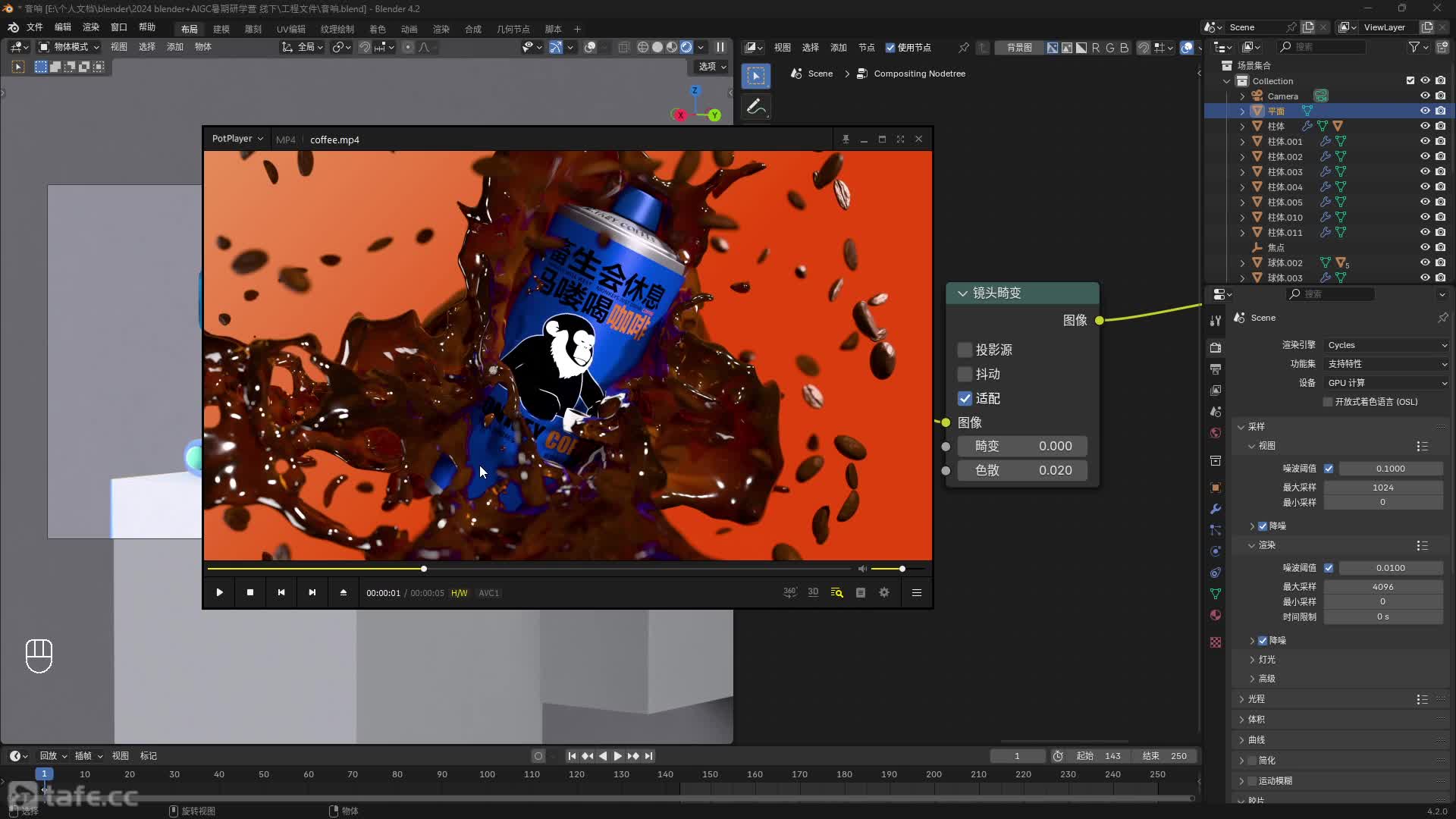
Task: Open 功能集 支持特性 dropdown
Action: point(1386,364)
